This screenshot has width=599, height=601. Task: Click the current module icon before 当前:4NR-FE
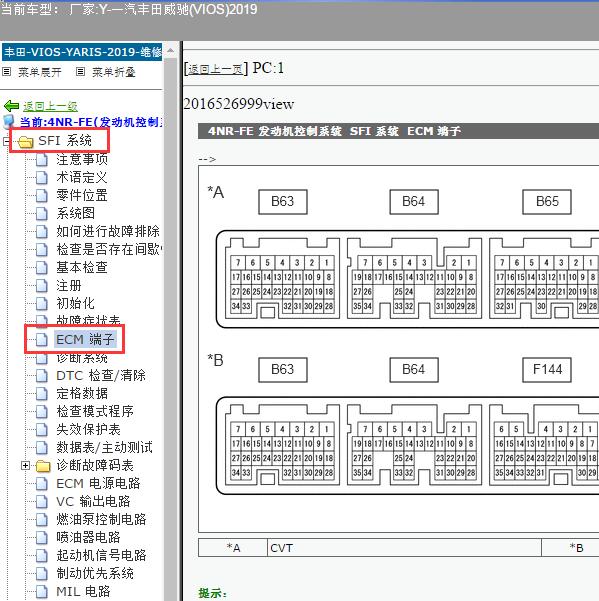click(9, 122)
